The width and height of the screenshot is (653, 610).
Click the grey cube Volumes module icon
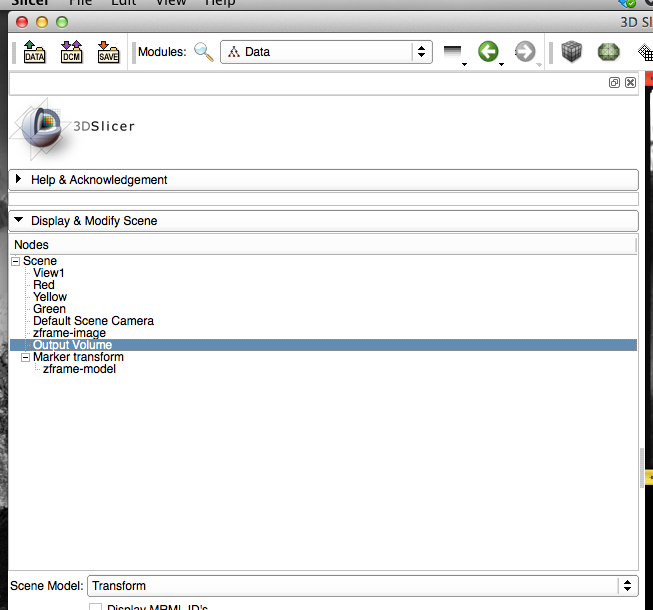pyautogui.click(x=571, y=52)
